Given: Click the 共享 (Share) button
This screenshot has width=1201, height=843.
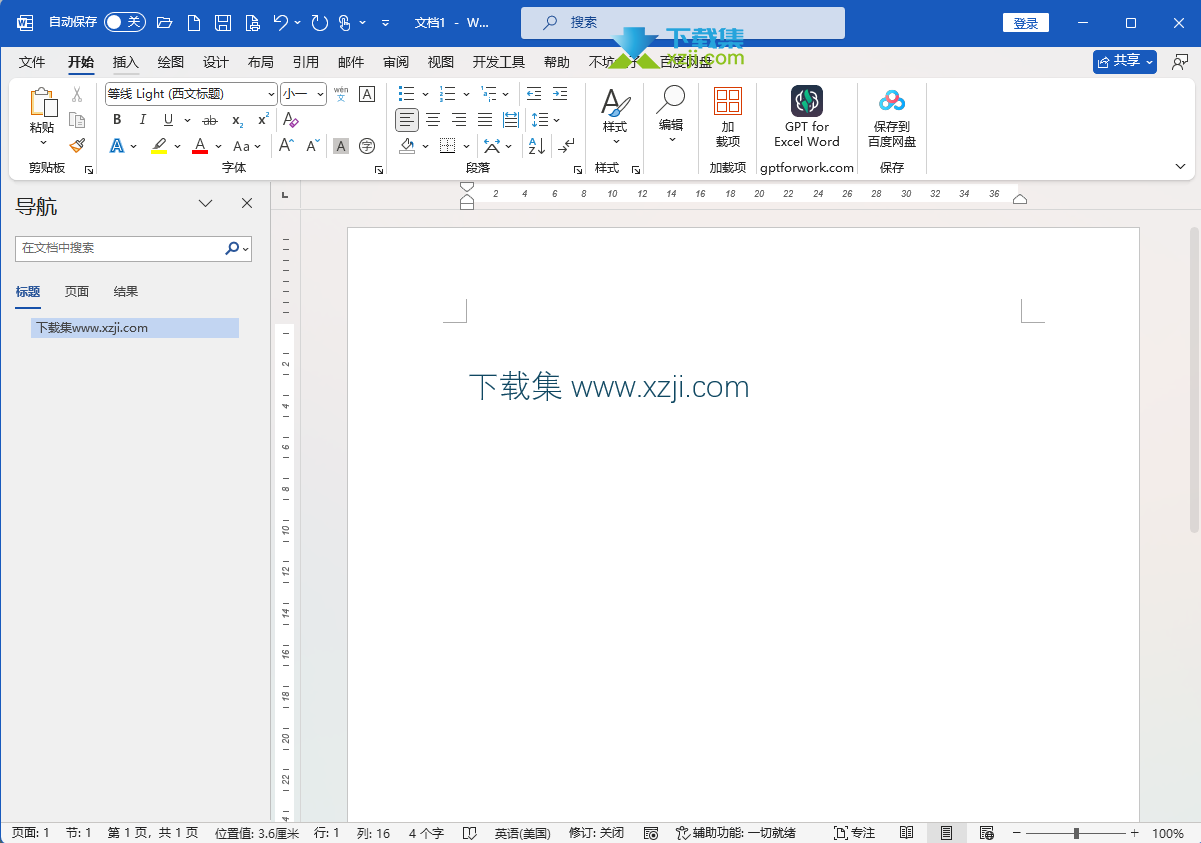Looking at the screenshot, I should (x=1125, y=62).
